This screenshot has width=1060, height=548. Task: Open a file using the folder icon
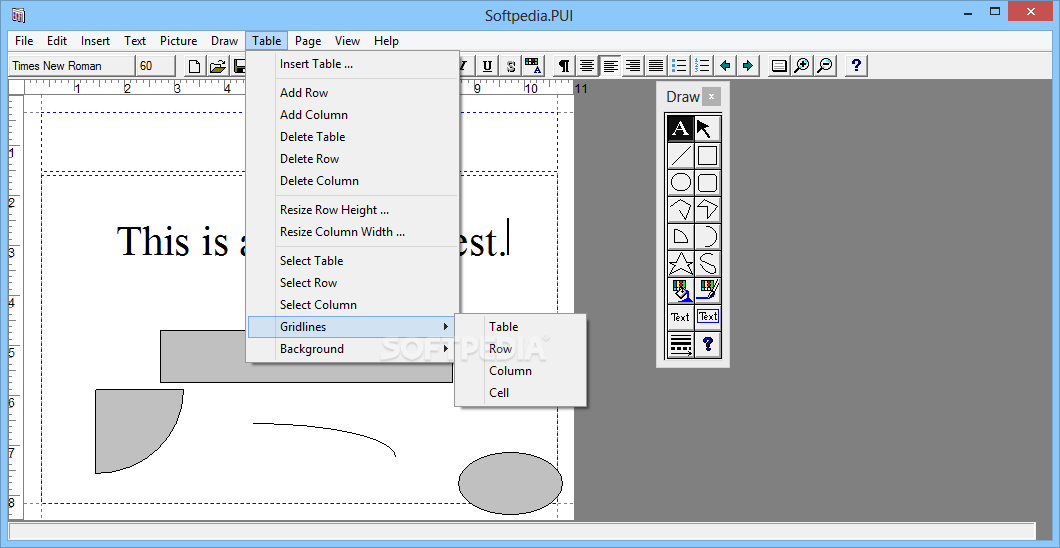[217, 66]
